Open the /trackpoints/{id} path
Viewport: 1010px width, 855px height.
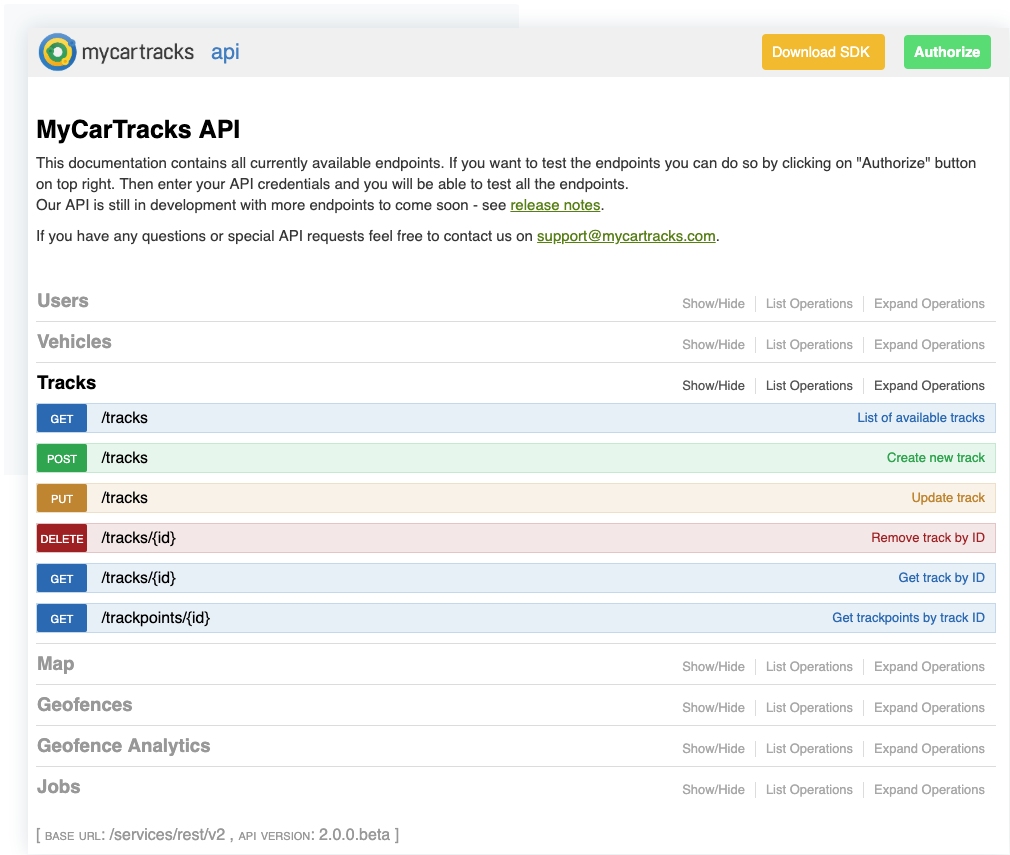[x=155, y=618]
